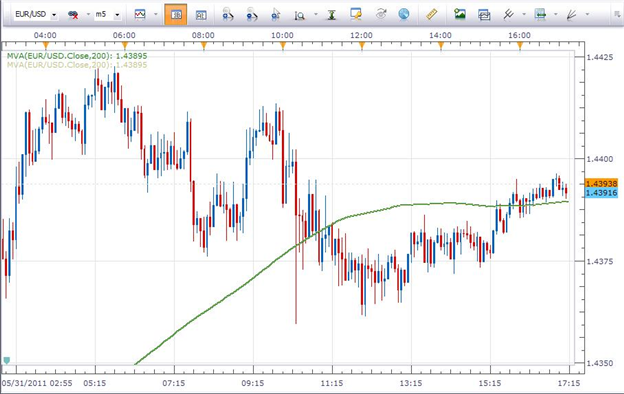624x394 pixels.
Task: Expand the chart type dropdown arrow
Action: click(x=156, y=15)
